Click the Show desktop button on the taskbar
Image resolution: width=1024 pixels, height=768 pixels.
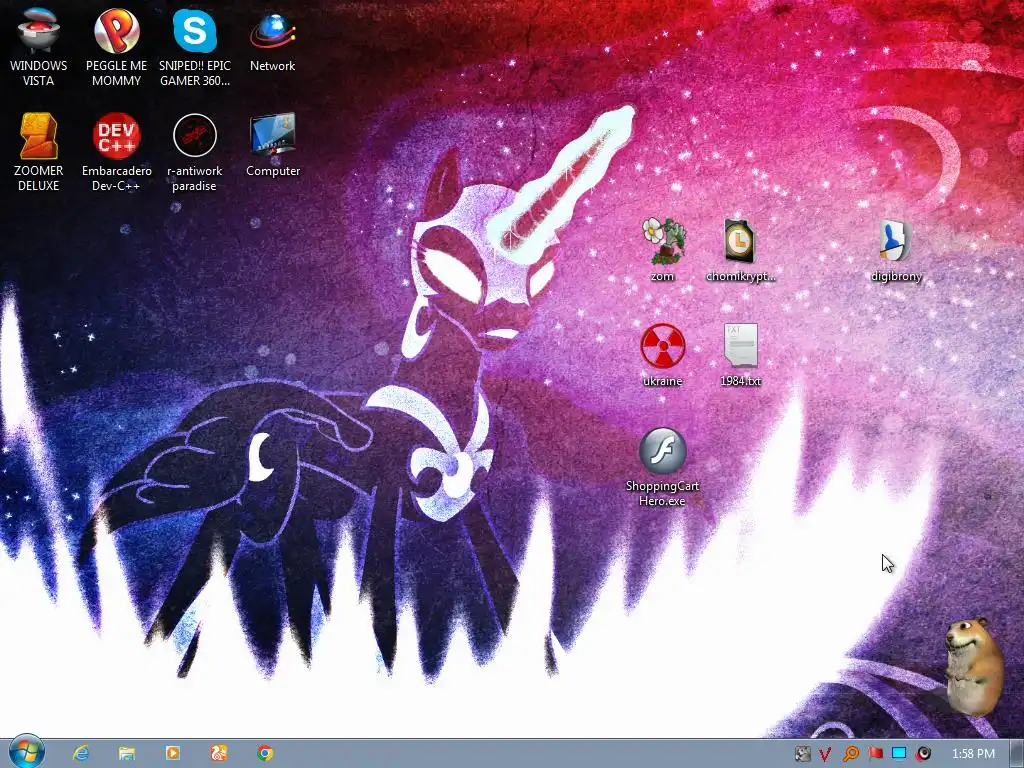tap(1016, 754)
